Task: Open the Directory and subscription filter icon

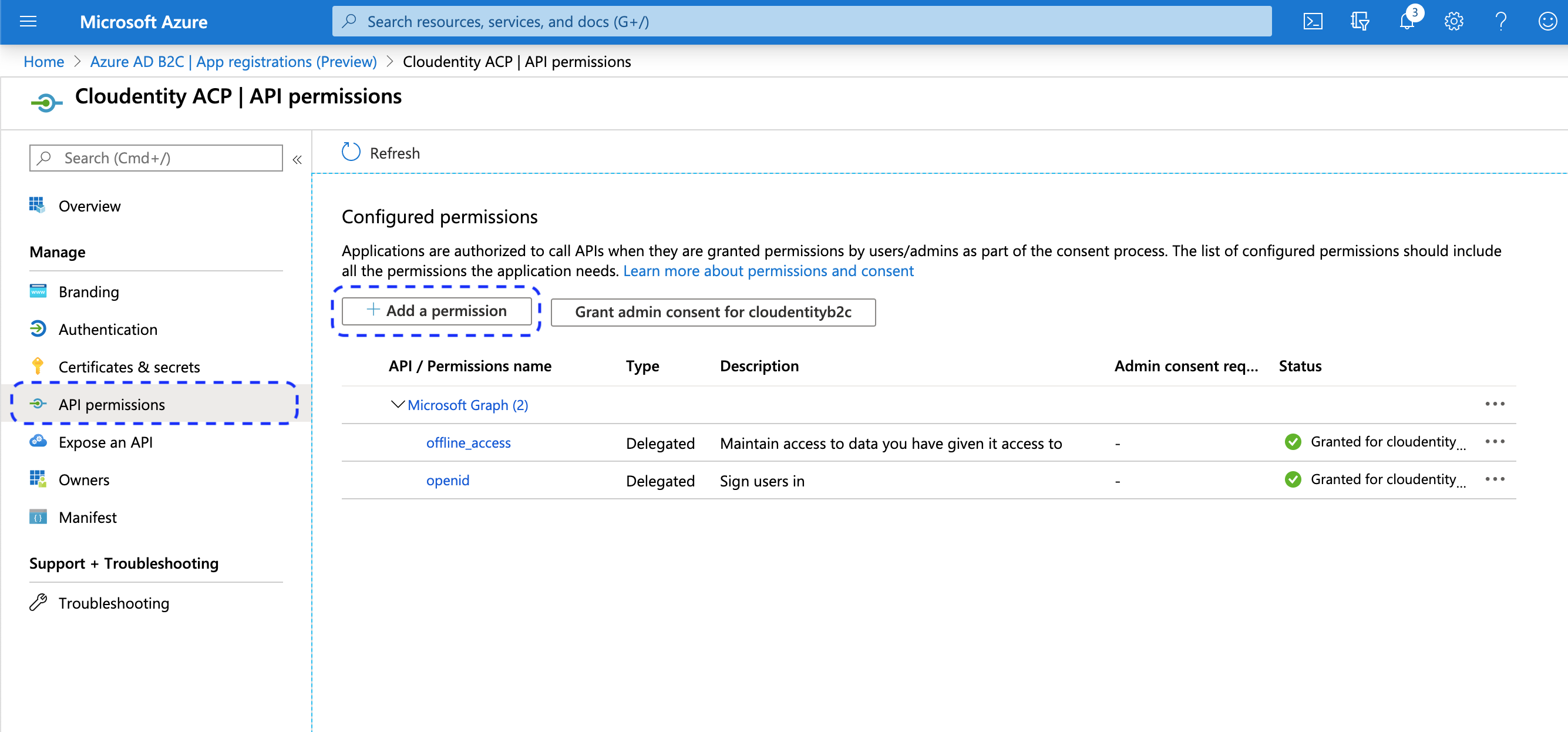Action: (x=1359, y=22)
